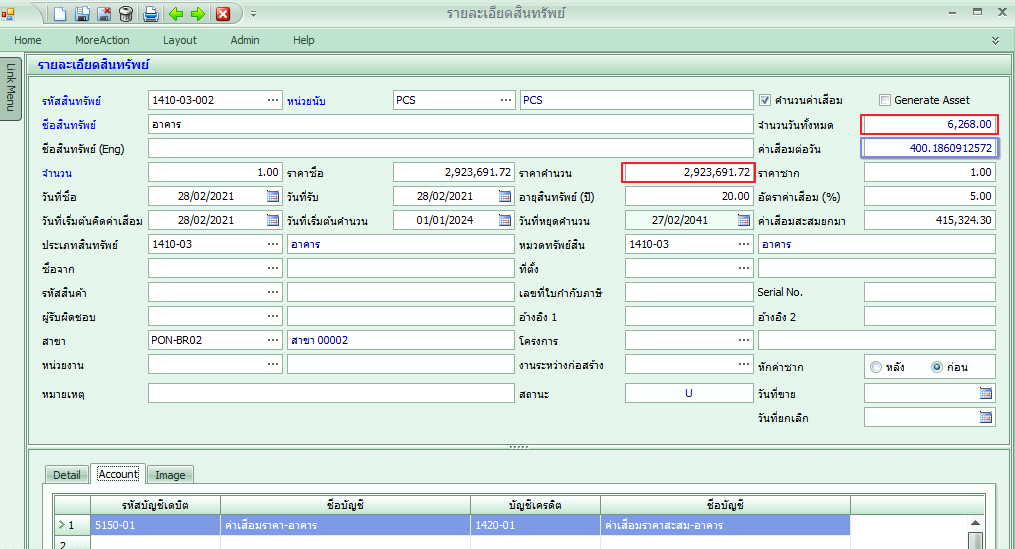Screen dimensions: 1015x549
Task: Click the Save icon in toolbar
Action: click(83, 14)
